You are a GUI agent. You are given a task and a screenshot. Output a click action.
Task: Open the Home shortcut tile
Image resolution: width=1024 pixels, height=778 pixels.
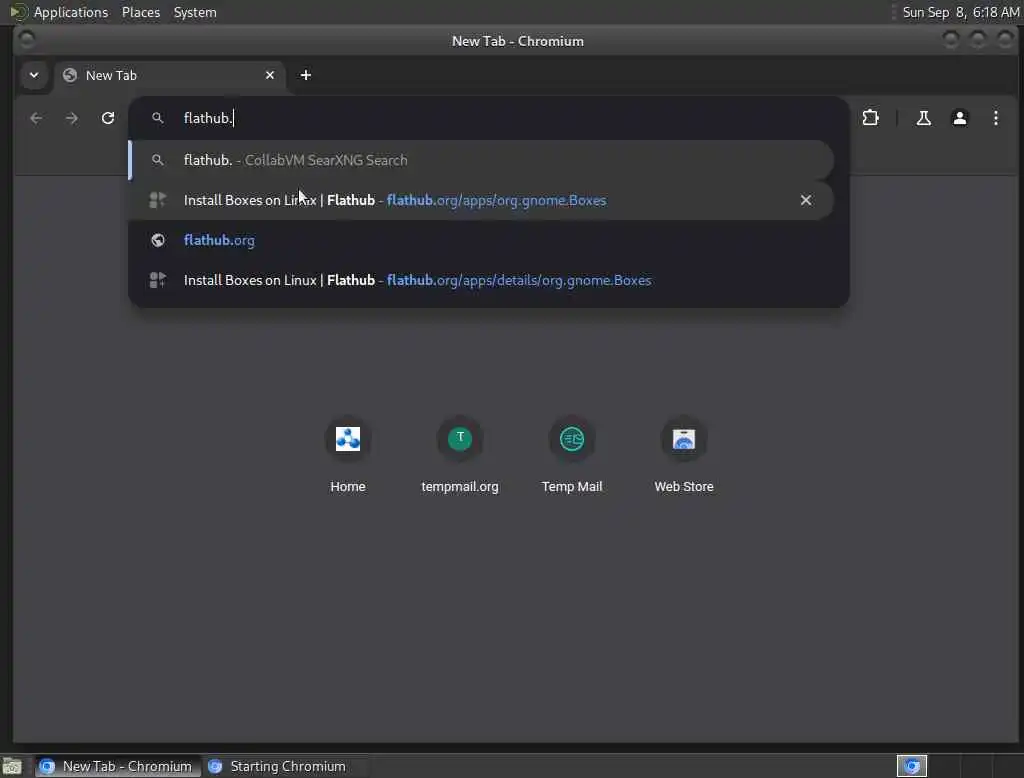[347, 455]
